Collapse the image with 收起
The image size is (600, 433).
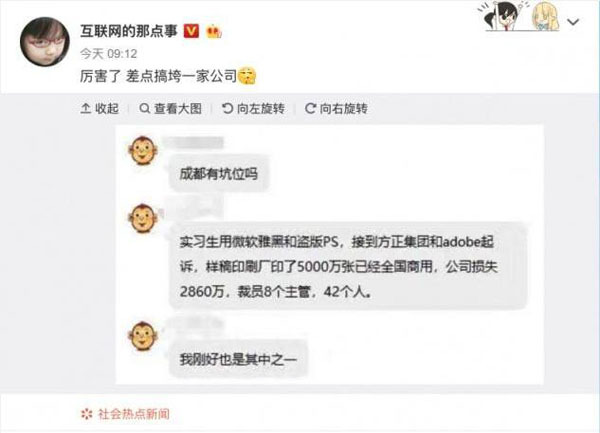99,109
